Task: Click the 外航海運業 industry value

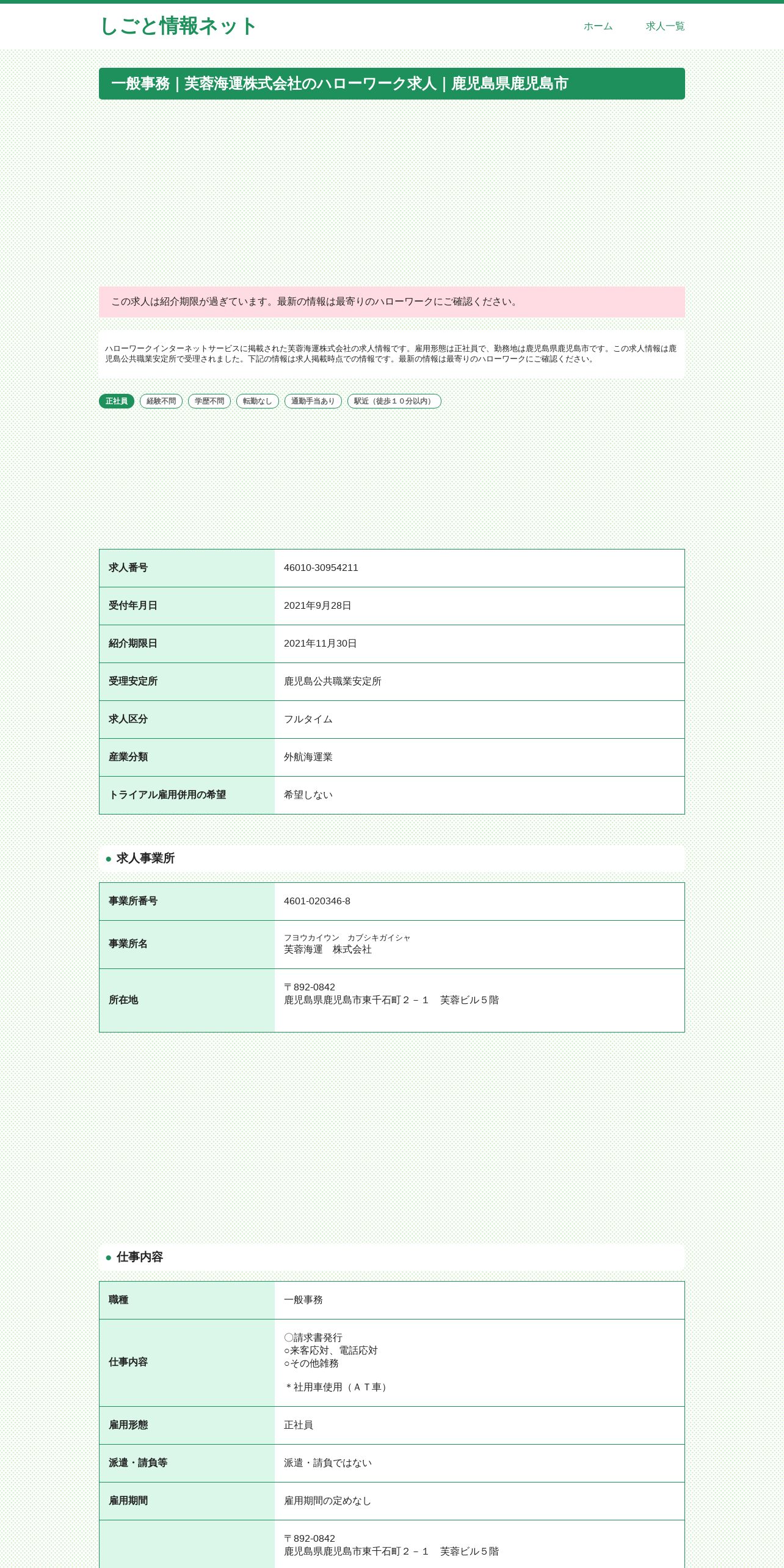Action: 308,757
